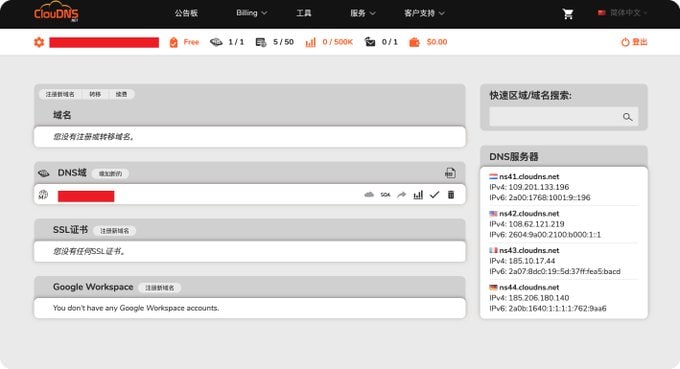This screenshot has width=680, height=369.
Task: Click the cloud icon in the DNS zone row
Action: (369, 195)
